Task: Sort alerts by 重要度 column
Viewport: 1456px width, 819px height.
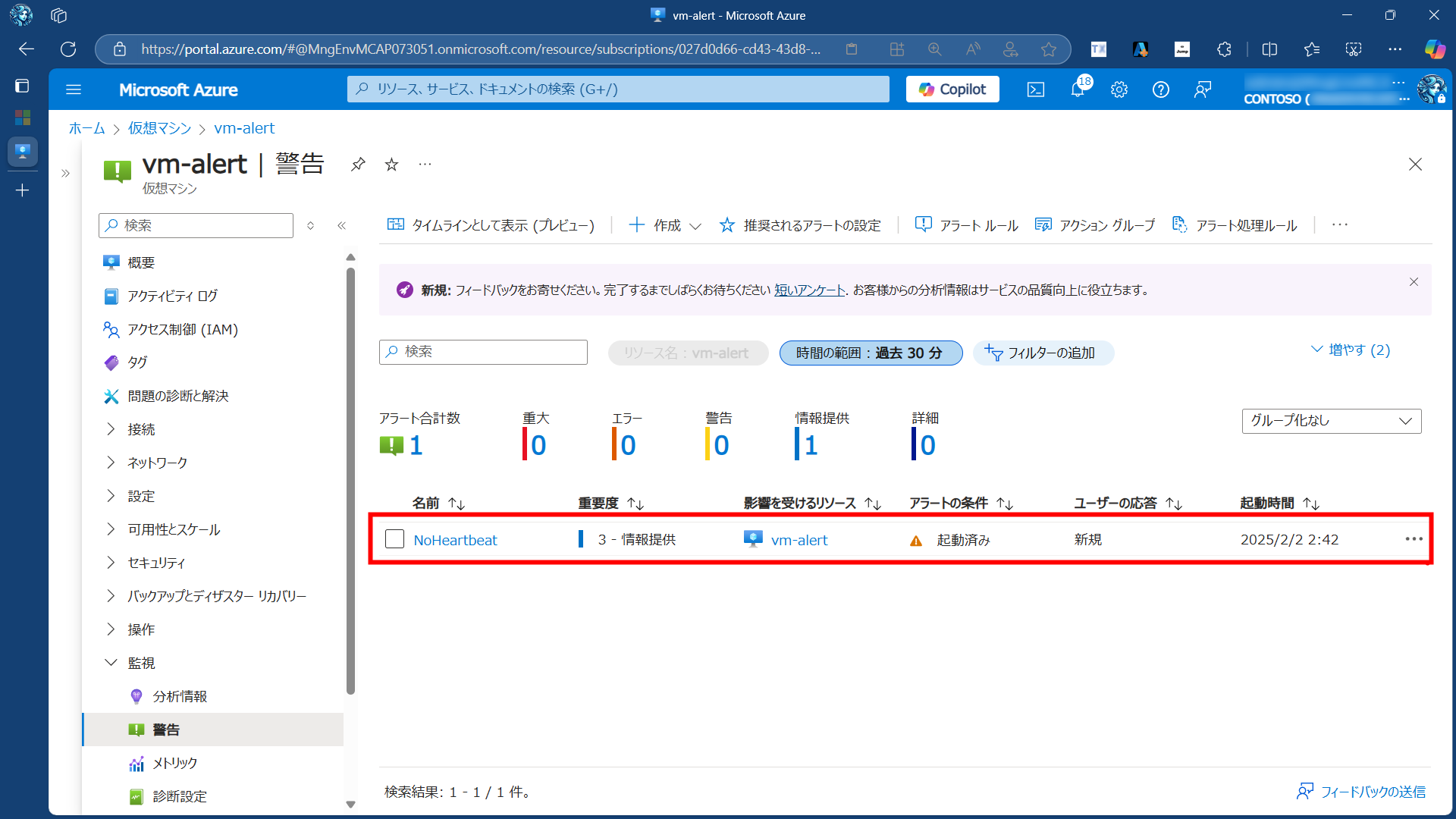Action: pos(610,504)
